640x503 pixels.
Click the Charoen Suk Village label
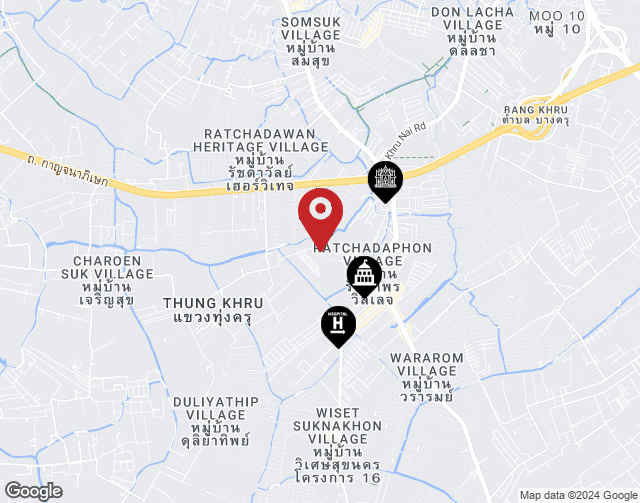tap(107, 280)
